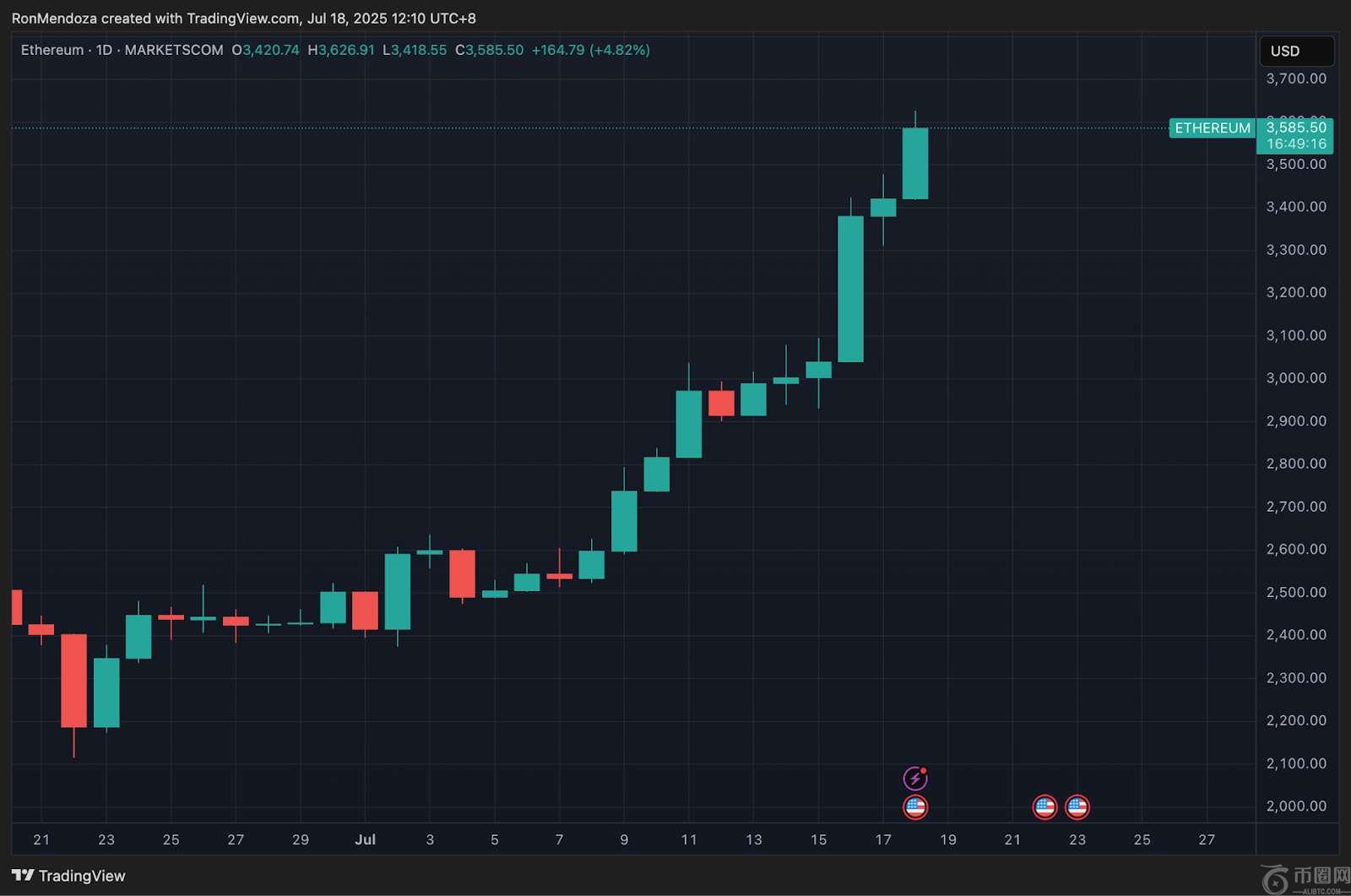Click the MARKETSCOM source label
The height and width of the screenshot is (896, 1351).
tap(174, 50)
